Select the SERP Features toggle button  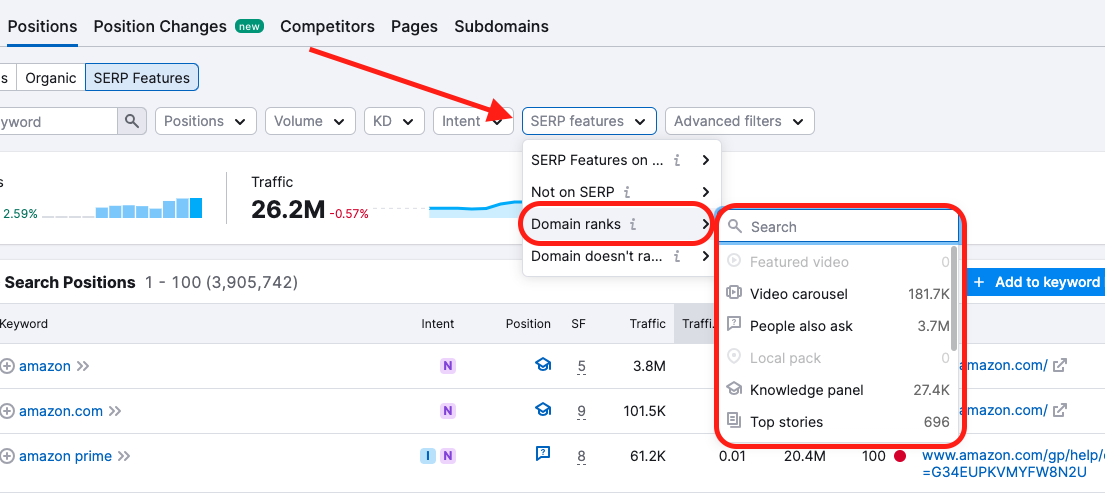142,77
